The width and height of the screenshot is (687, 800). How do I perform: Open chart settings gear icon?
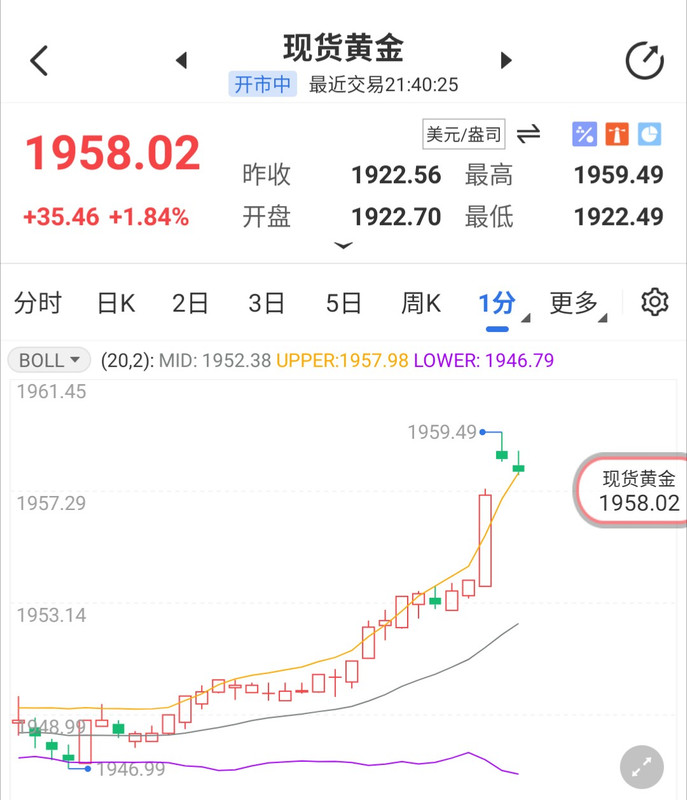pyautogui.click(x=655, y=302)
